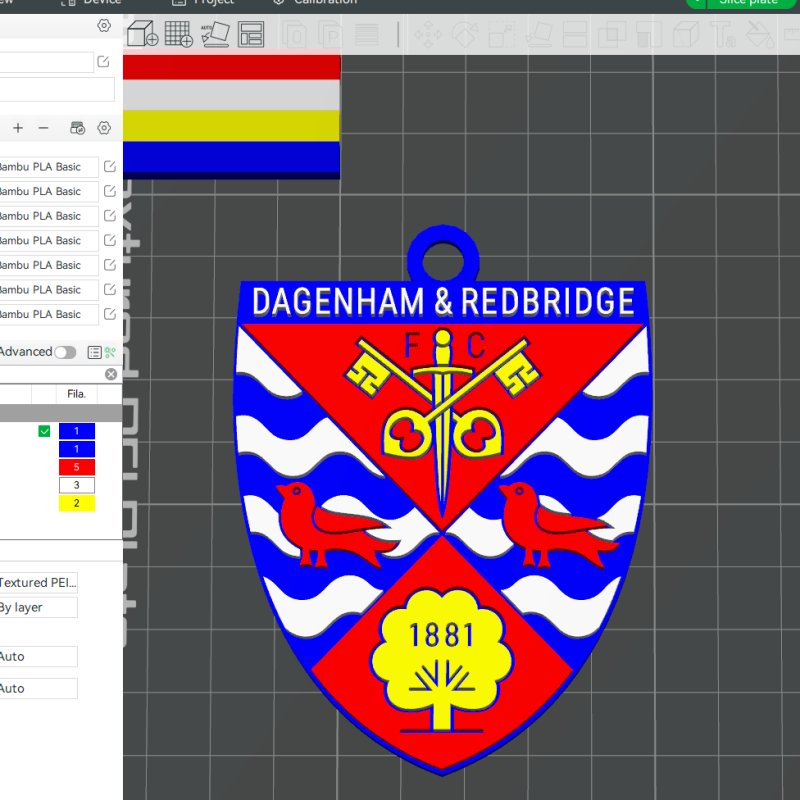This screenshot has width=800, height=800.
Task: Click the Add primitive cube icon
Action: (142, 34)
